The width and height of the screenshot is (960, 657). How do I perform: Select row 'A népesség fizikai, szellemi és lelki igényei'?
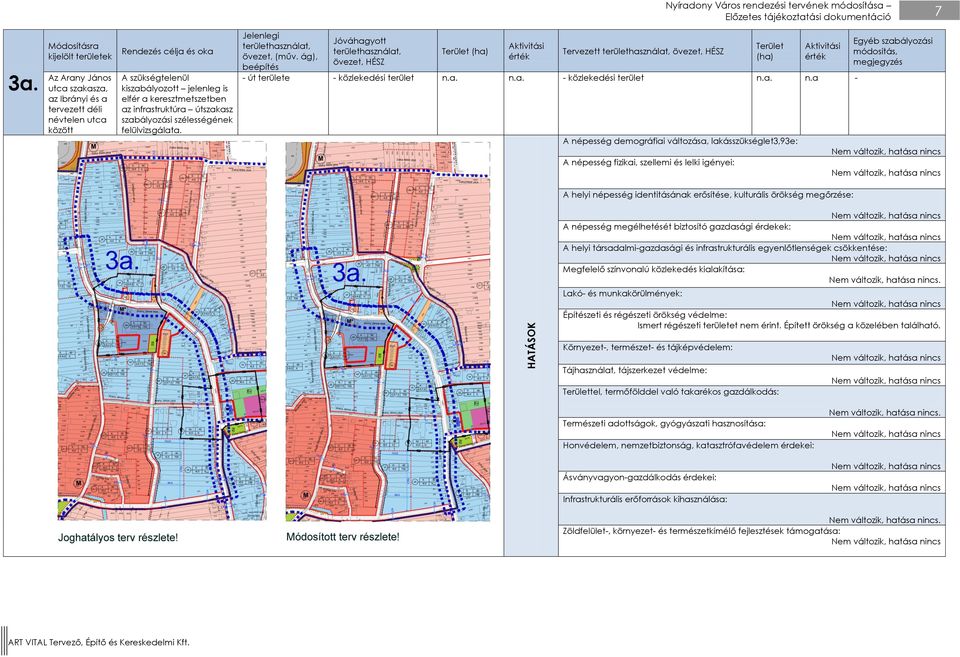tap(752, 173)
